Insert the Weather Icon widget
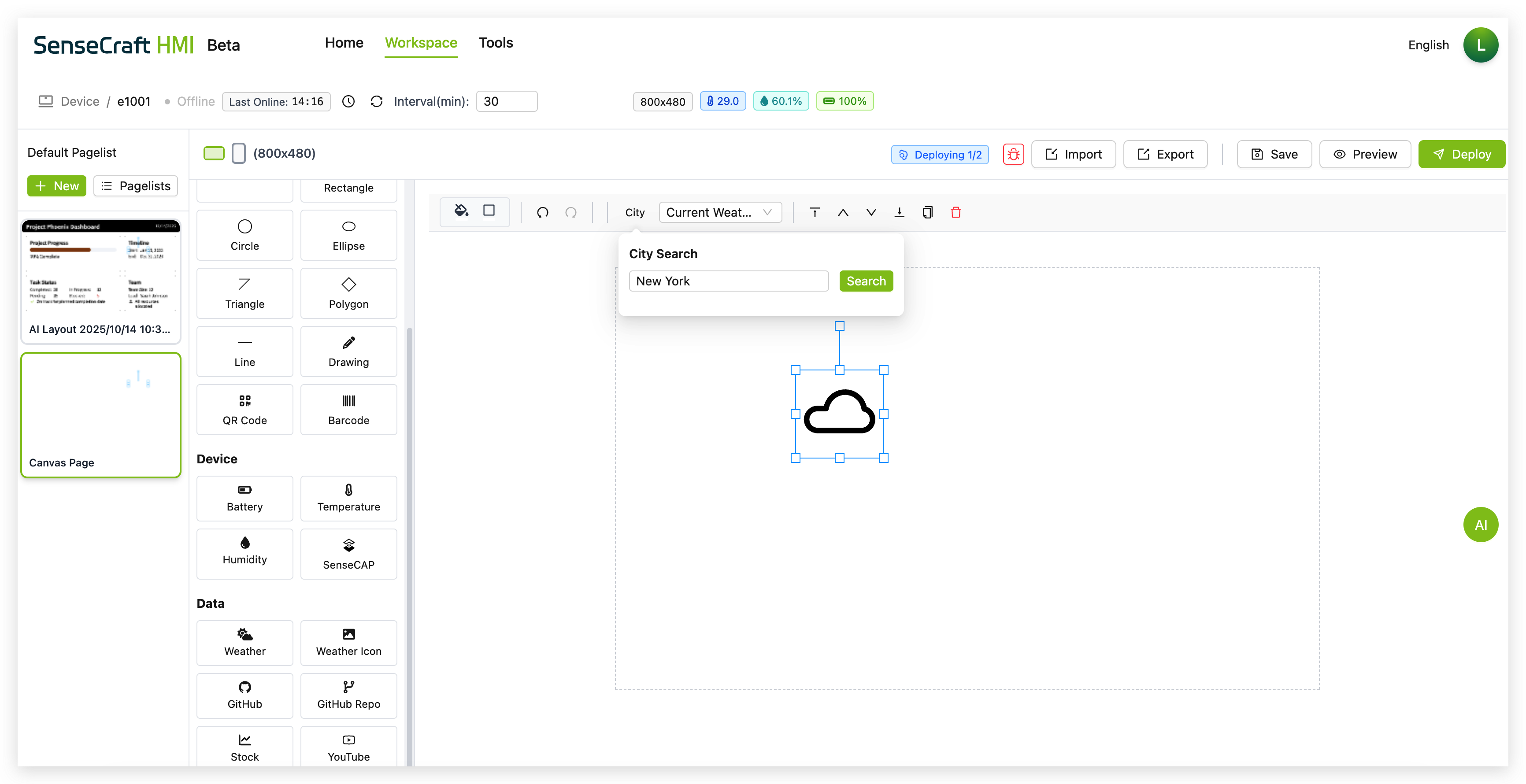 348,643
